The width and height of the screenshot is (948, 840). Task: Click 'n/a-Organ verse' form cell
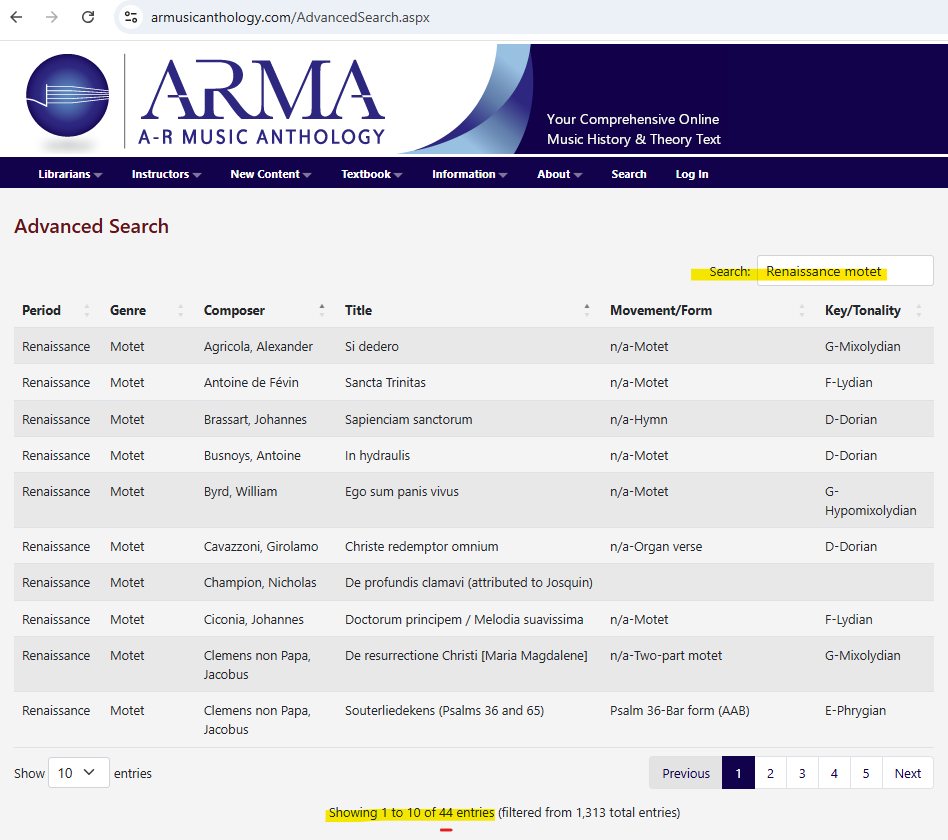pos(656,547)
